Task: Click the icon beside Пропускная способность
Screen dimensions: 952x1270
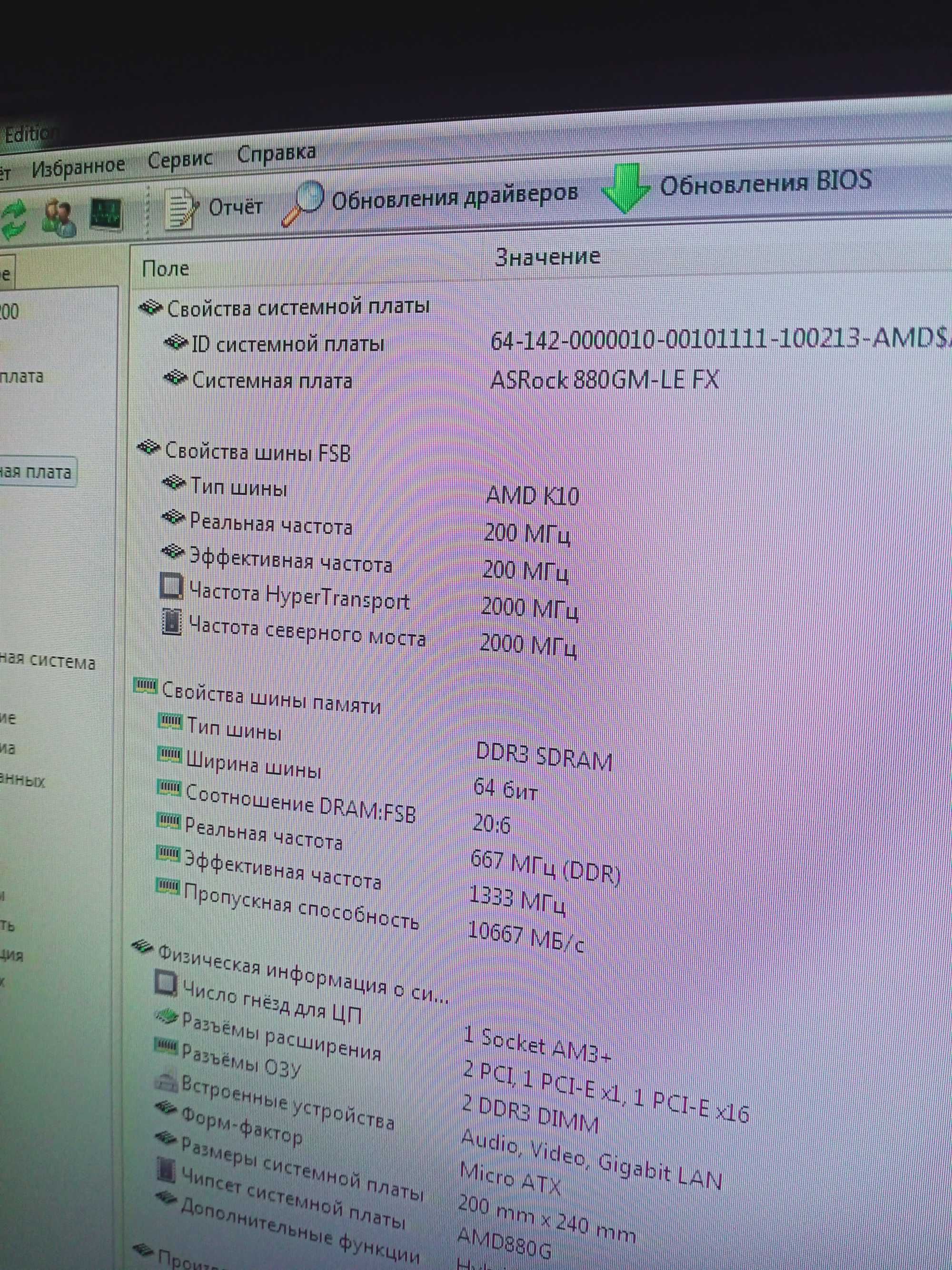Action: (167, 887)
